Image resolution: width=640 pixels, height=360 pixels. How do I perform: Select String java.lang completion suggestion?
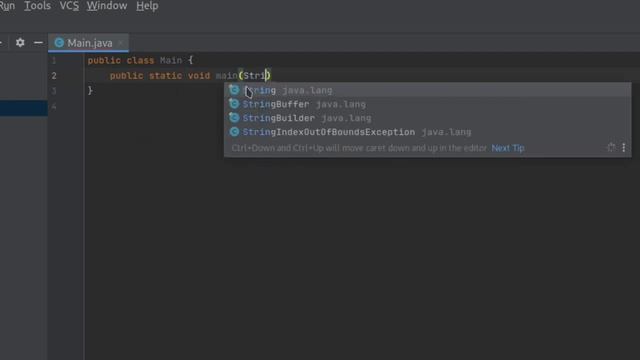427,90
